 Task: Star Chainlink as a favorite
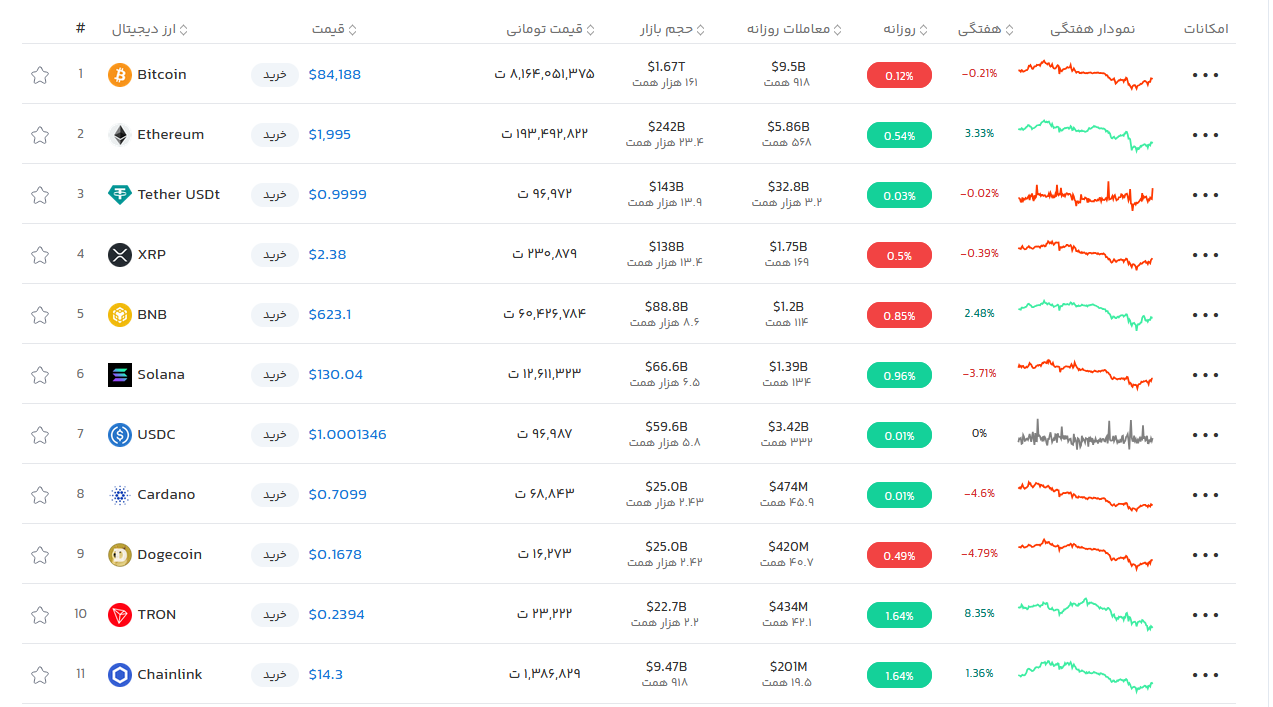tap(39, 675)
